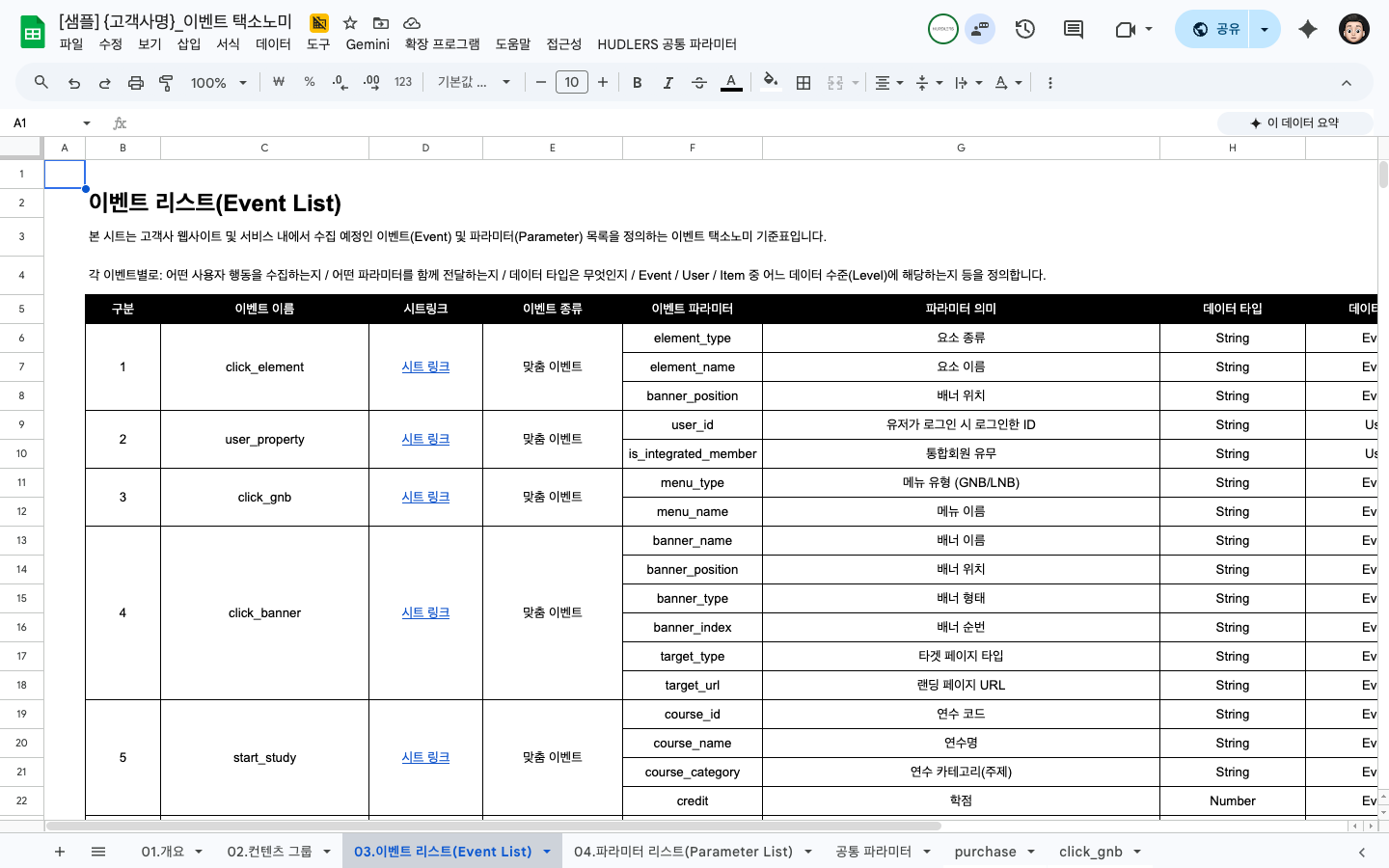Open more toolbar options (three dots)
This screenshot has height=868, width=1389.
(1050, 83)
